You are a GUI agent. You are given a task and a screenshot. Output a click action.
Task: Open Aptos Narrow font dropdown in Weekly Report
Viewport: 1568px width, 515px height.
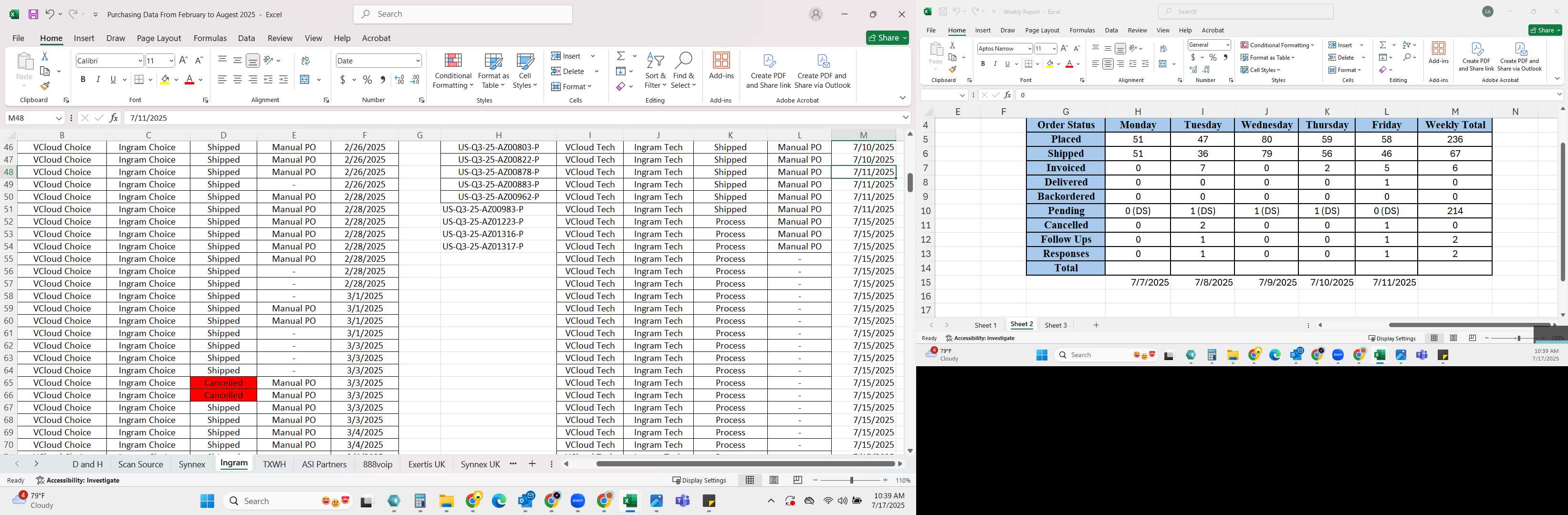(1029, 49)
